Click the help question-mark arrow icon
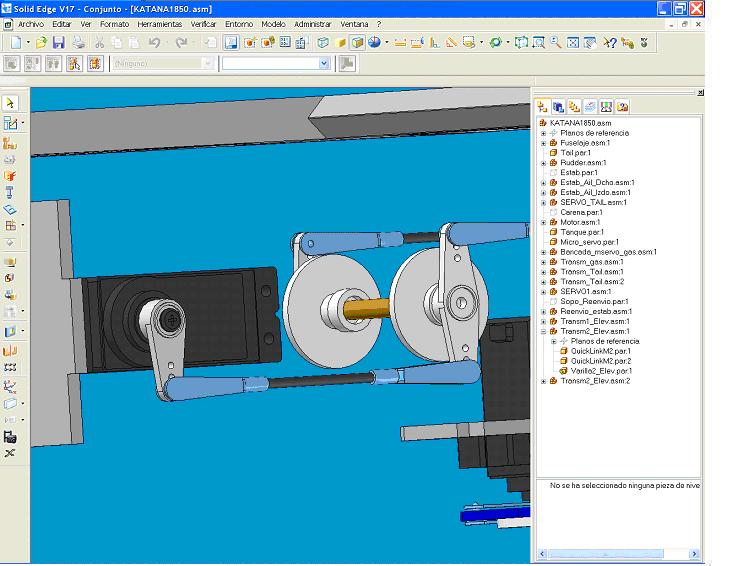 tap(609, 43)
